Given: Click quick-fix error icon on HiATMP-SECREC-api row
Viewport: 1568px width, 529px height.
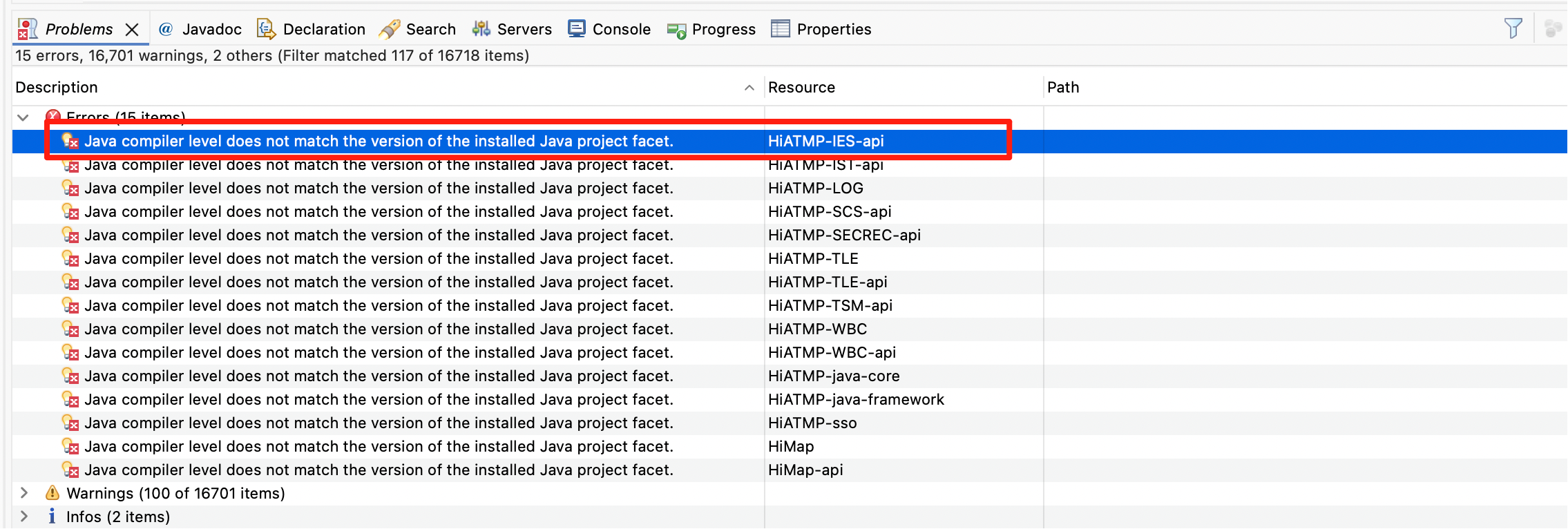Looking at the screenshot, I should tap(70, 235).
